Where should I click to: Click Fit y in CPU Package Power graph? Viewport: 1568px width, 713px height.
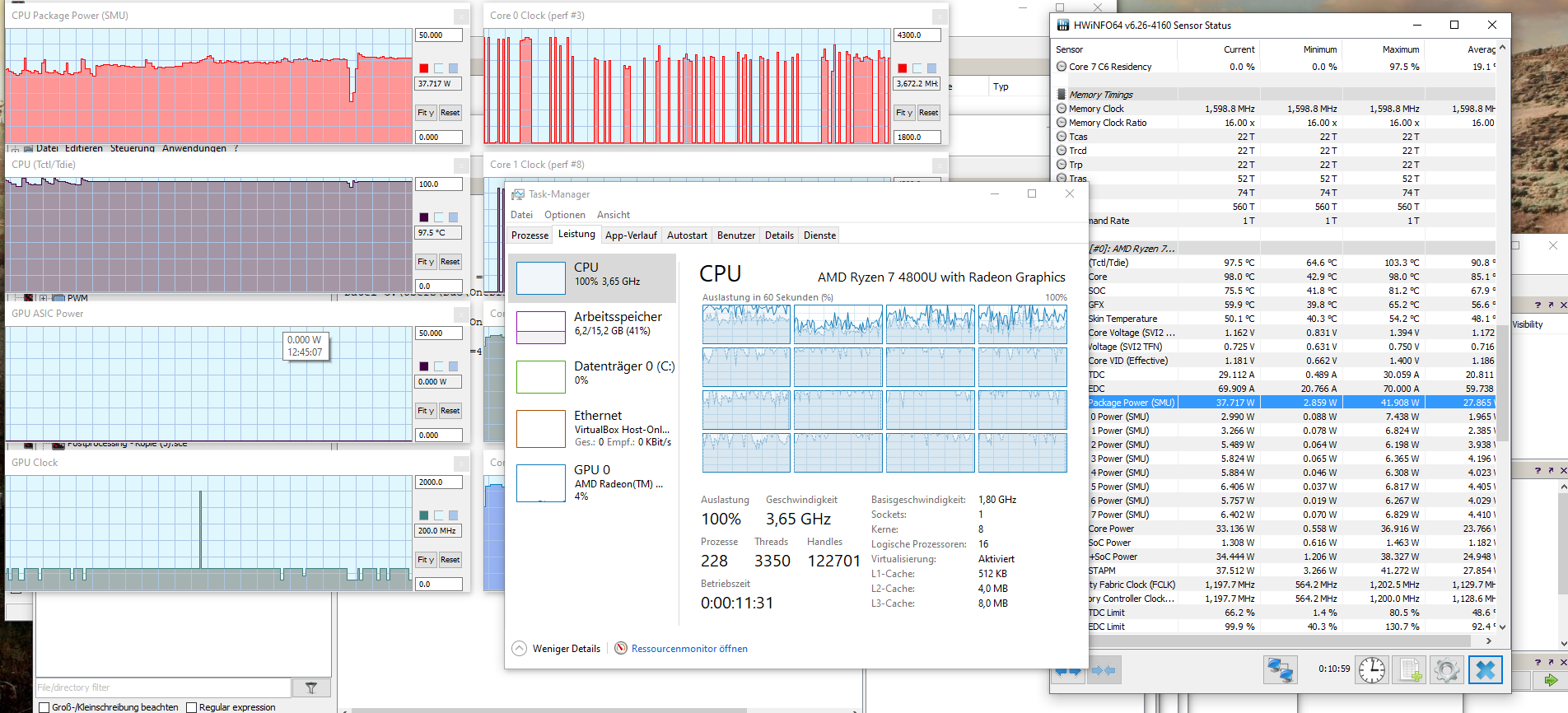point(425,113)
